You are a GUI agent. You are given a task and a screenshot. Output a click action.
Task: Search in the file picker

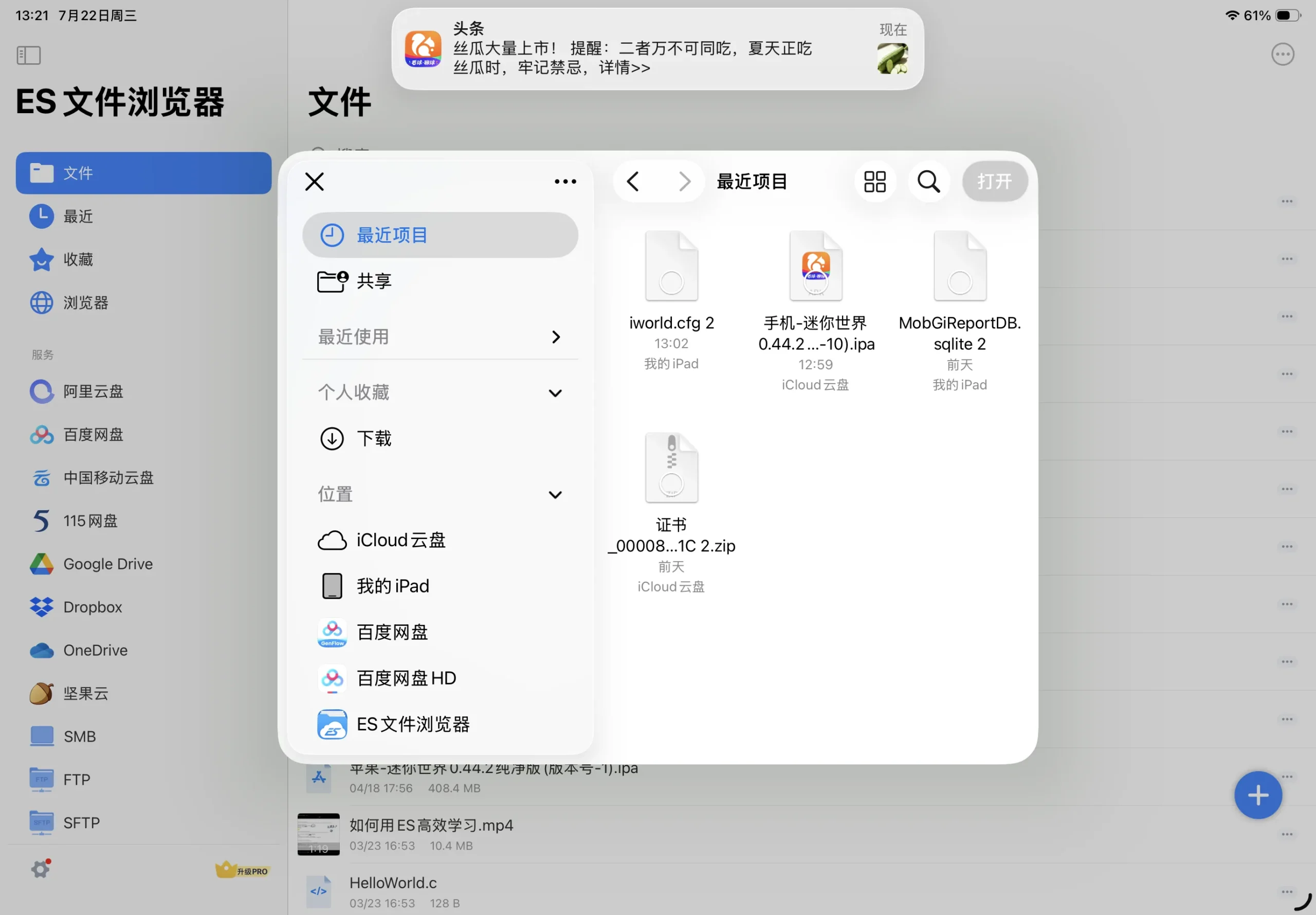tap(929, 182)
